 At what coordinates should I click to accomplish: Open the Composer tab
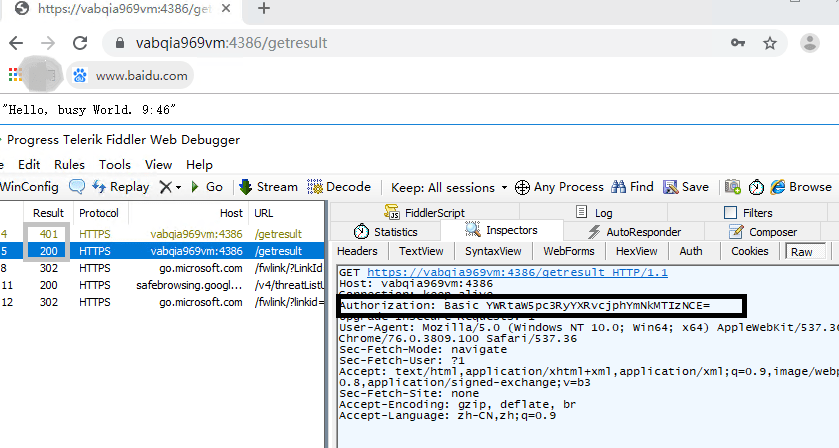click(x=763, y=232)
